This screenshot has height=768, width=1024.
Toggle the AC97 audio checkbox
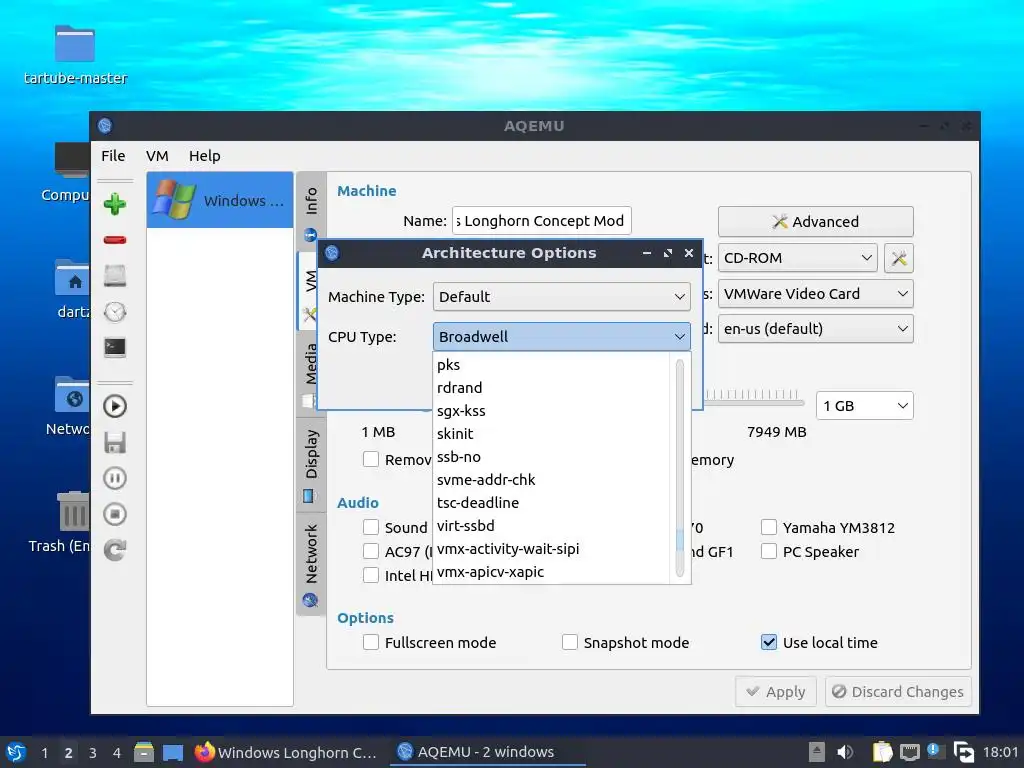pyautogui.click(x=371, y=551)
